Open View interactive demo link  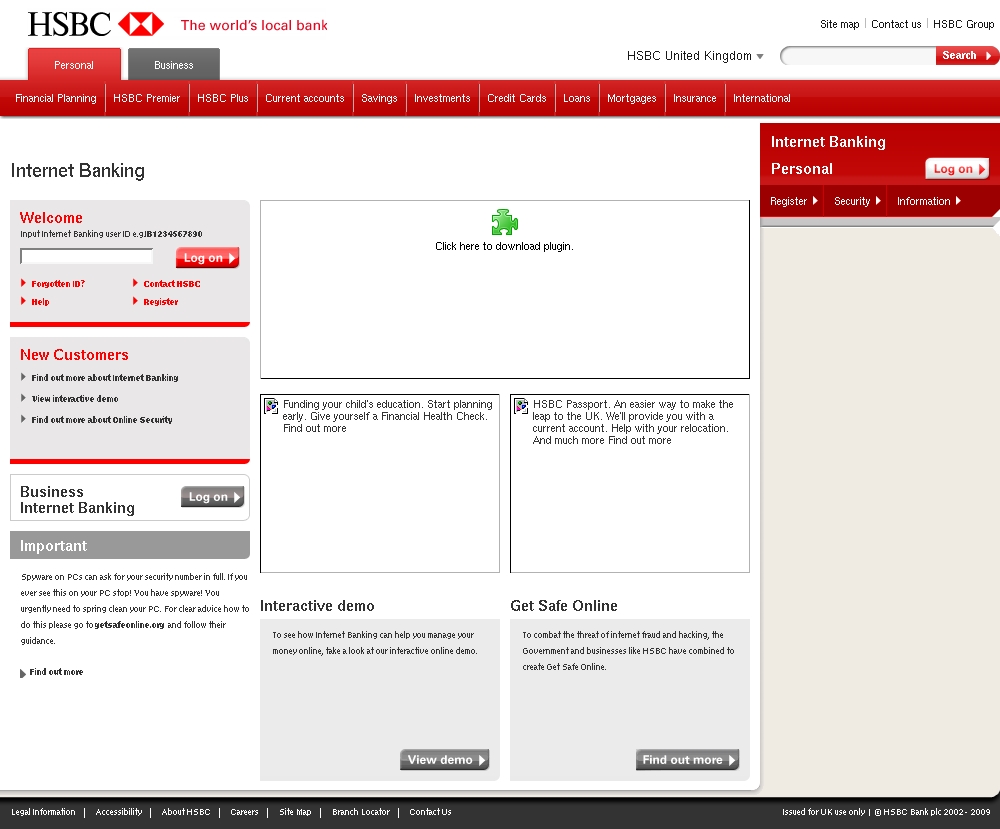75,399
